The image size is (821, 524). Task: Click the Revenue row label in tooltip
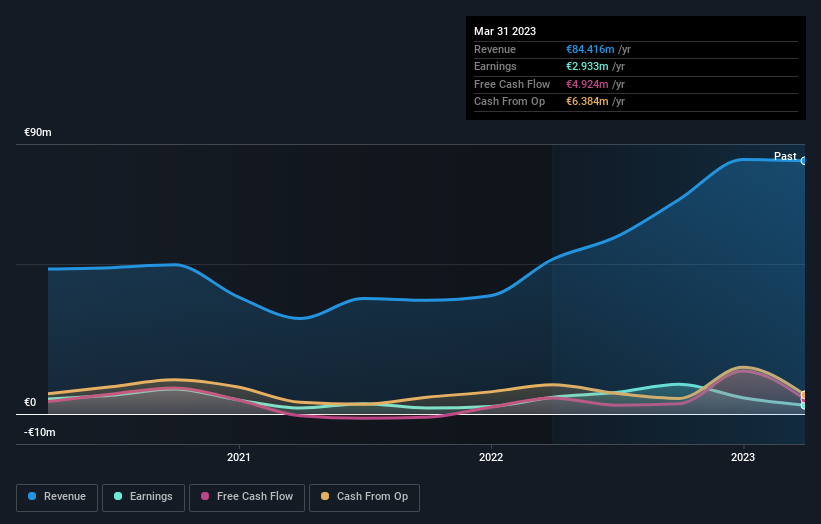(x=495, y=49)
